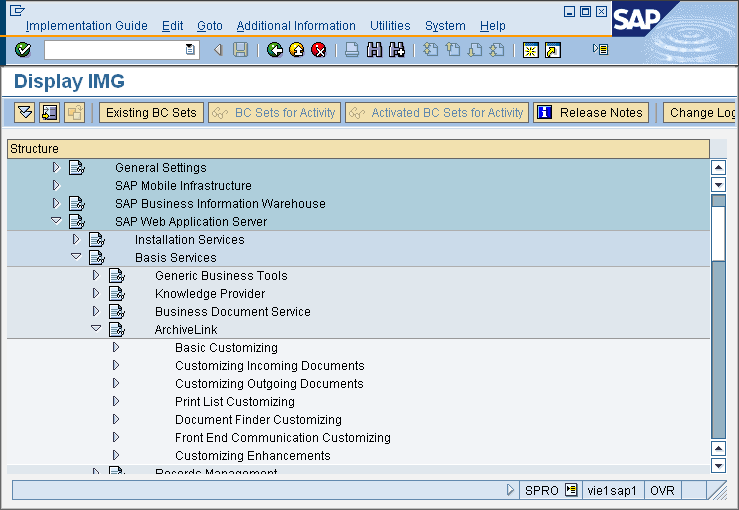
Task: Click the Customize Local Layout icon
Action: click(600, 49)
